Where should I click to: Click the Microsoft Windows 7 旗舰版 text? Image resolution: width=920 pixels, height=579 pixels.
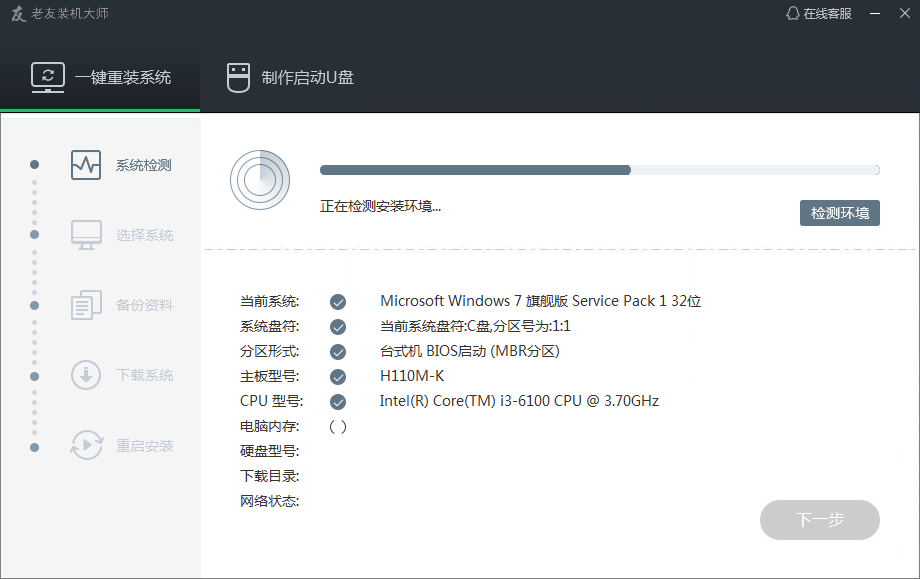click(x=540, y=301)
